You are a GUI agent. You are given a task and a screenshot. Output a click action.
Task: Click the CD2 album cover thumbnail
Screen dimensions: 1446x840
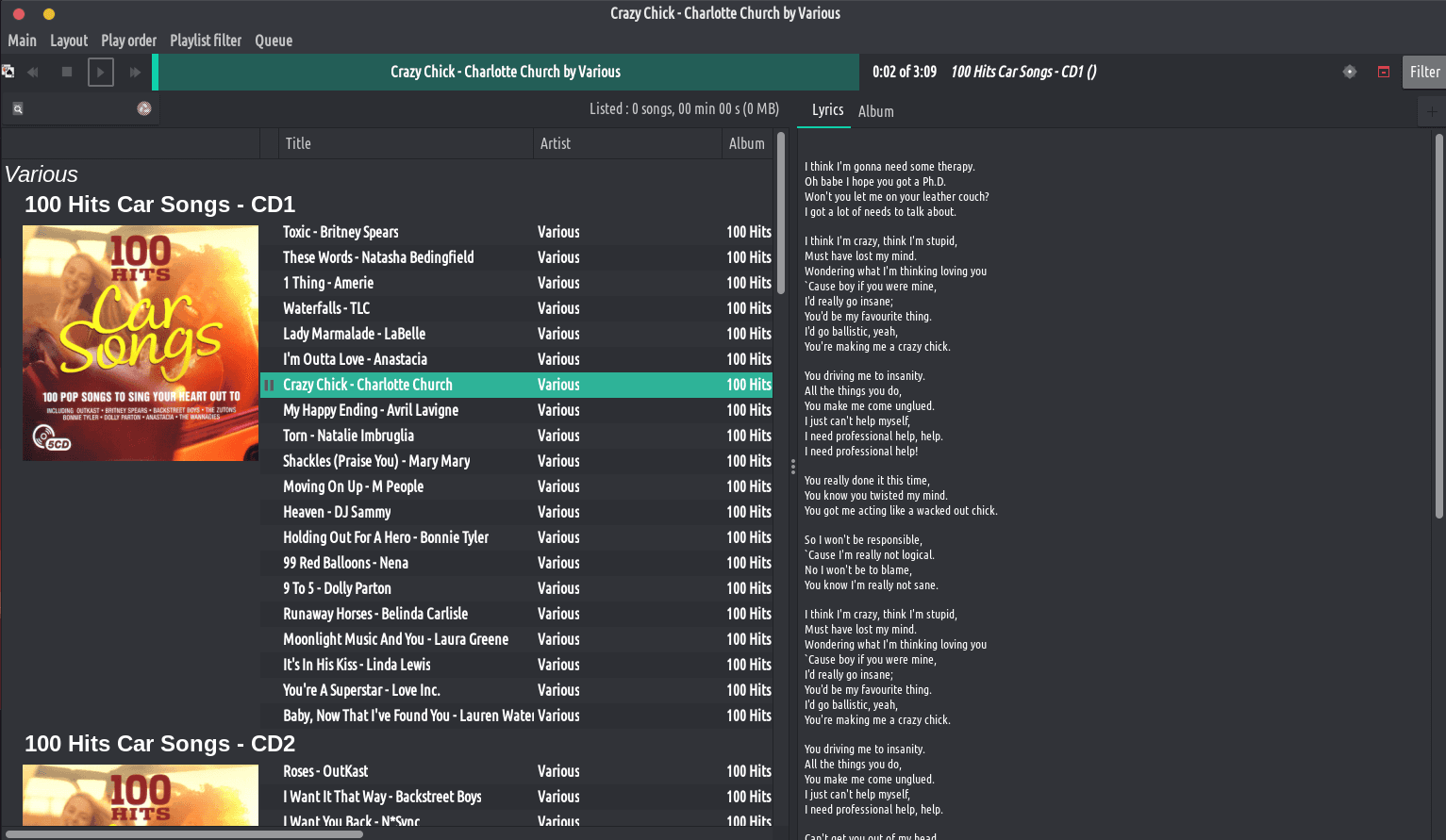141,796
